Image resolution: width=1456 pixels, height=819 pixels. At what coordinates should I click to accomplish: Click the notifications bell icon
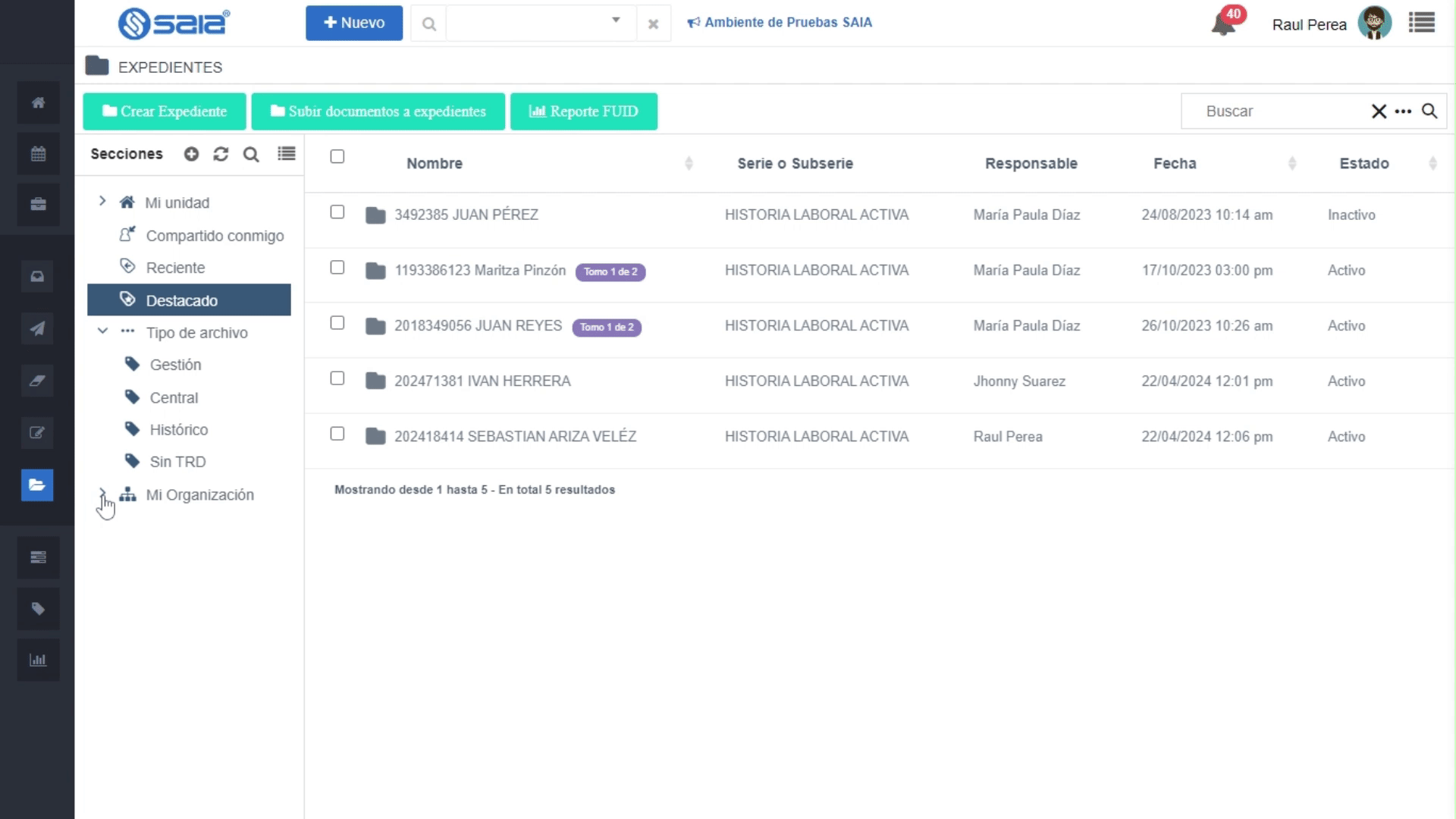coord(1223,24)
